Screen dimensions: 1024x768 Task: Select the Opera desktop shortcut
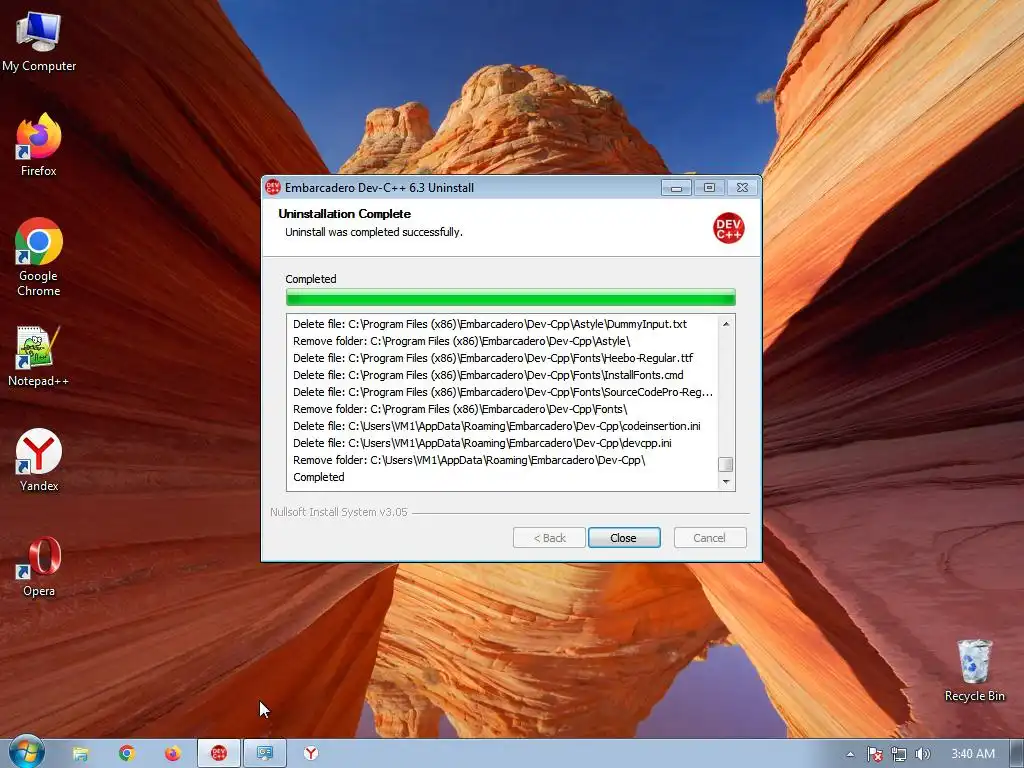(x=39, y=566)
